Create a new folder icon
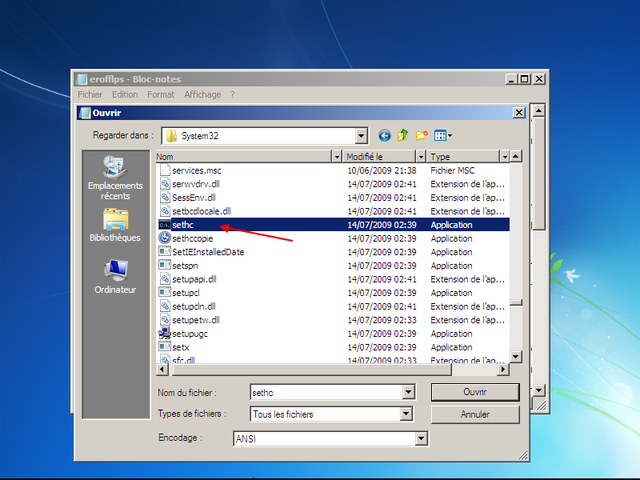 pyautogui.click(x=422, y=135)
